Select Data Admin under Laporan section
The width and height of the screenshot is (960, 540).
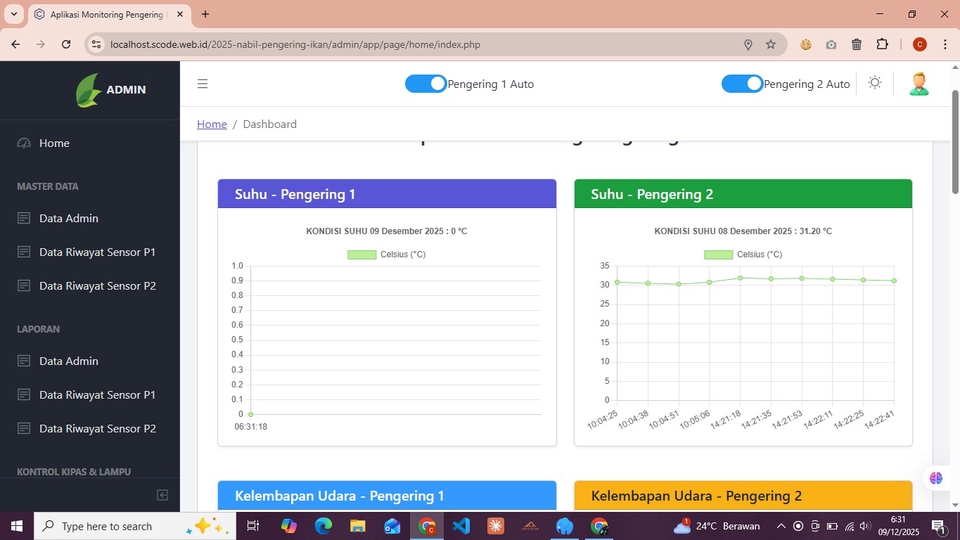coord(69,361)
